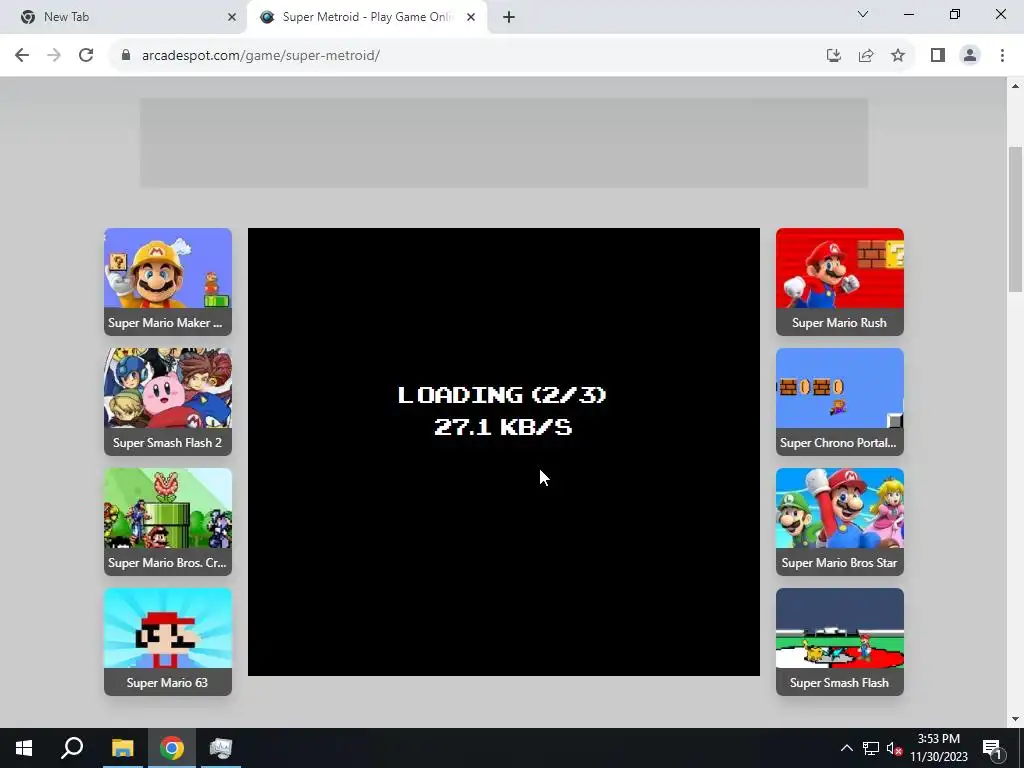This screenshot has height=768, width=1024.
Task: Open Super Mario Bros Star game card
Action: point(840,522)
